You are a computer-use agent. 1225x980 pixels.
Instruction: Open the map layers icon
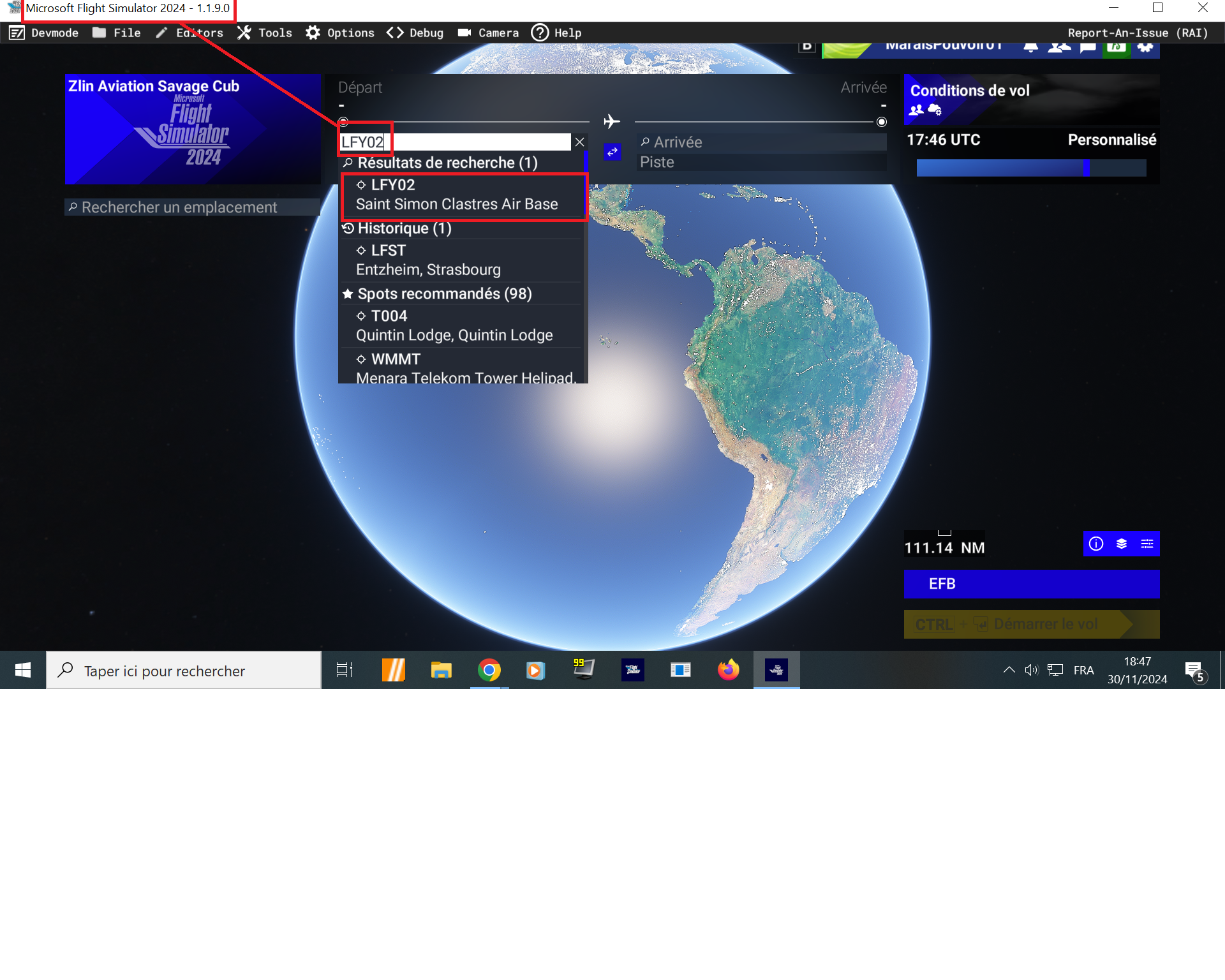pyautogui.click(x=1121, y=544)
